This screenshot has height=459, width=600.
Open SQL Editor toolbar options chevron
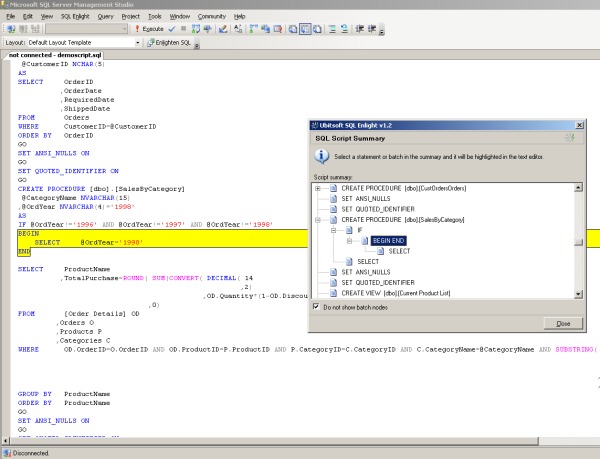click(382, 31)
